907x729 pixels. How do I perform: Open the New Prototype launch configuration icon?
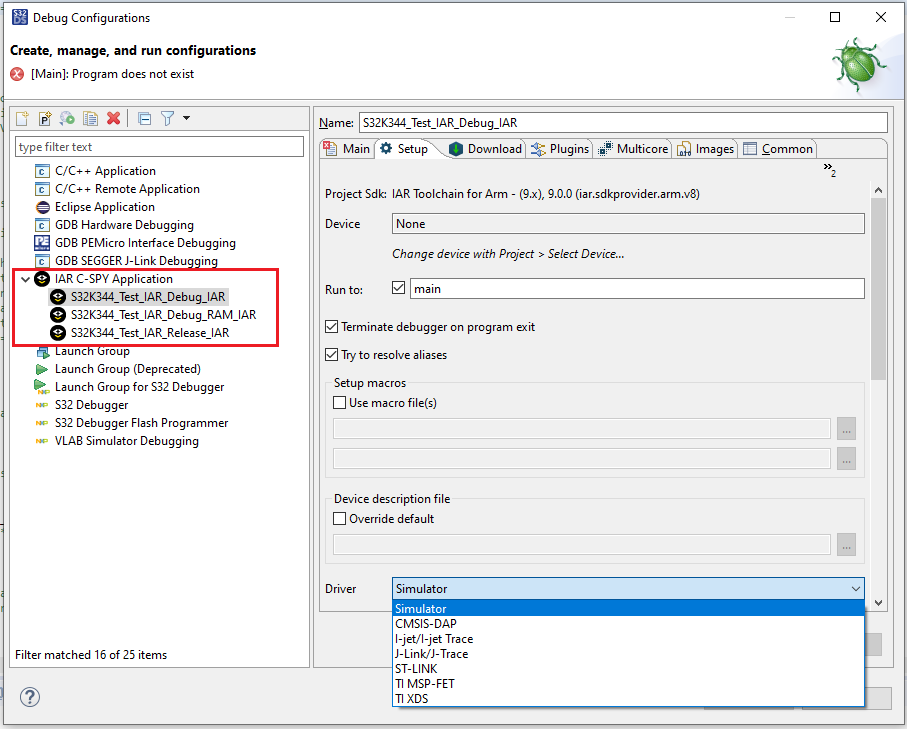click(45, 118)
